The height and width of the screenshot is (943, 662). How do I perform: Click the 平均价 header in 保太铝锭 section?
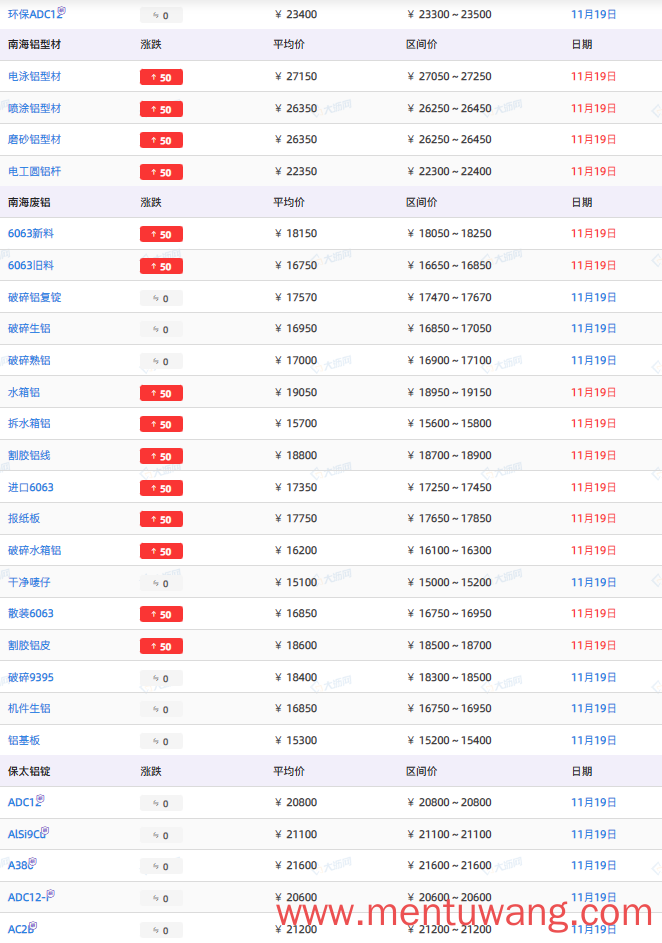289,772
